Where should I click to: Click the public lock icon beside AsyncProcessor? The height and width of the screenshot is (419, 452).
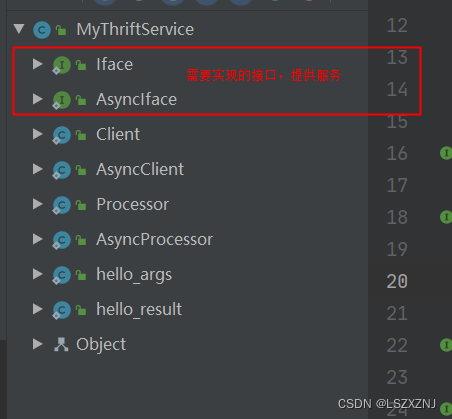click(81, 240)
